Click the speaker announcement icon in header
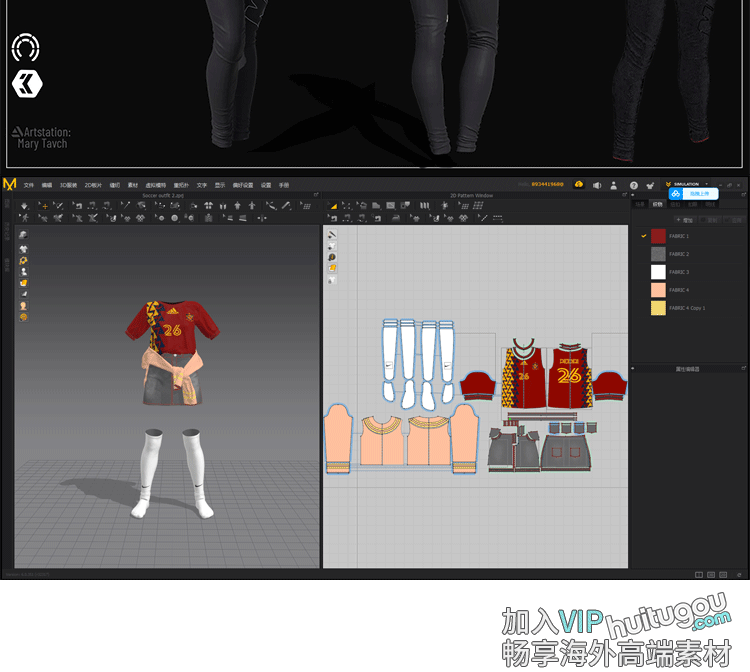This screenshot has height=672, width=750. click(596, 185)
